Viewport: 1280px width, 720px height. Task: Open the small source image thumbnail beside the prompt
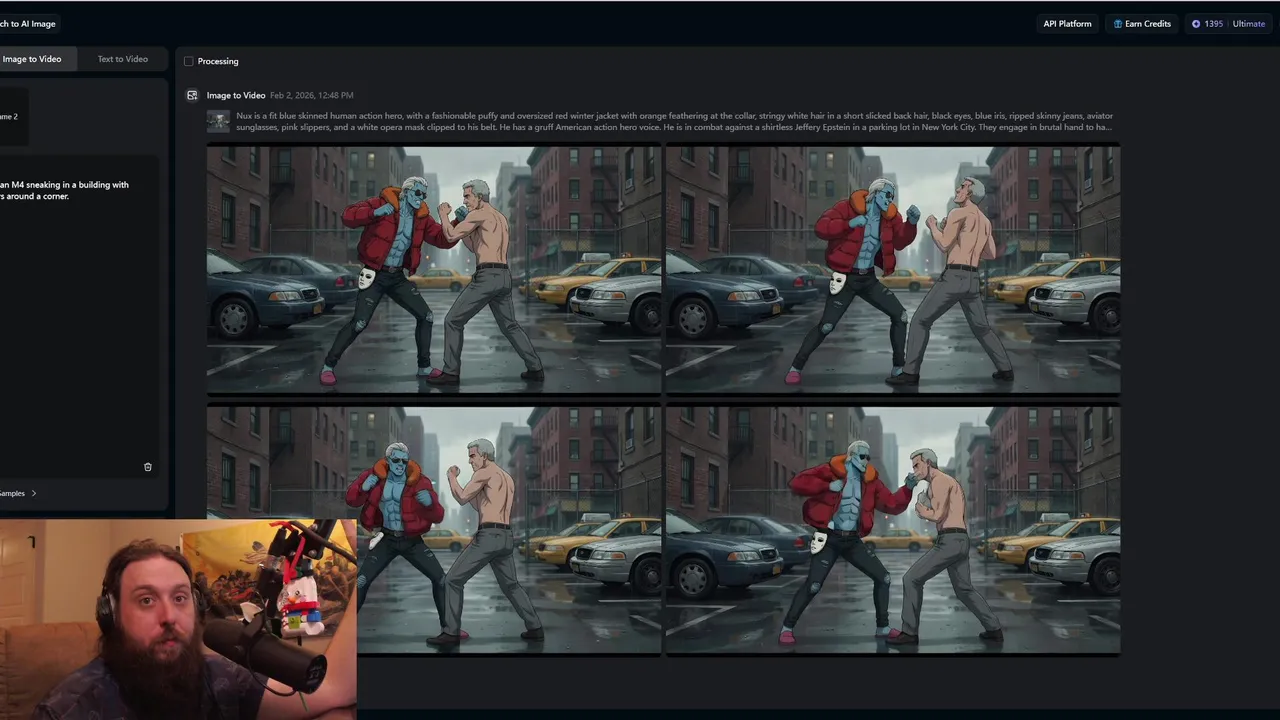(x=218, y=121)
